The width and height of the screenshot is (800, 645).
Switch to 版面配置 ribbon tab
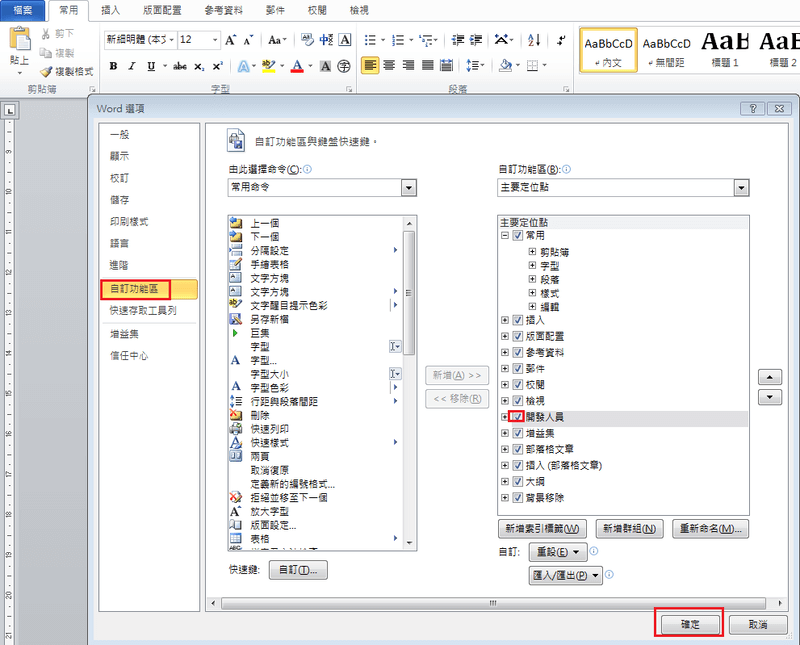tap(162, 10)
